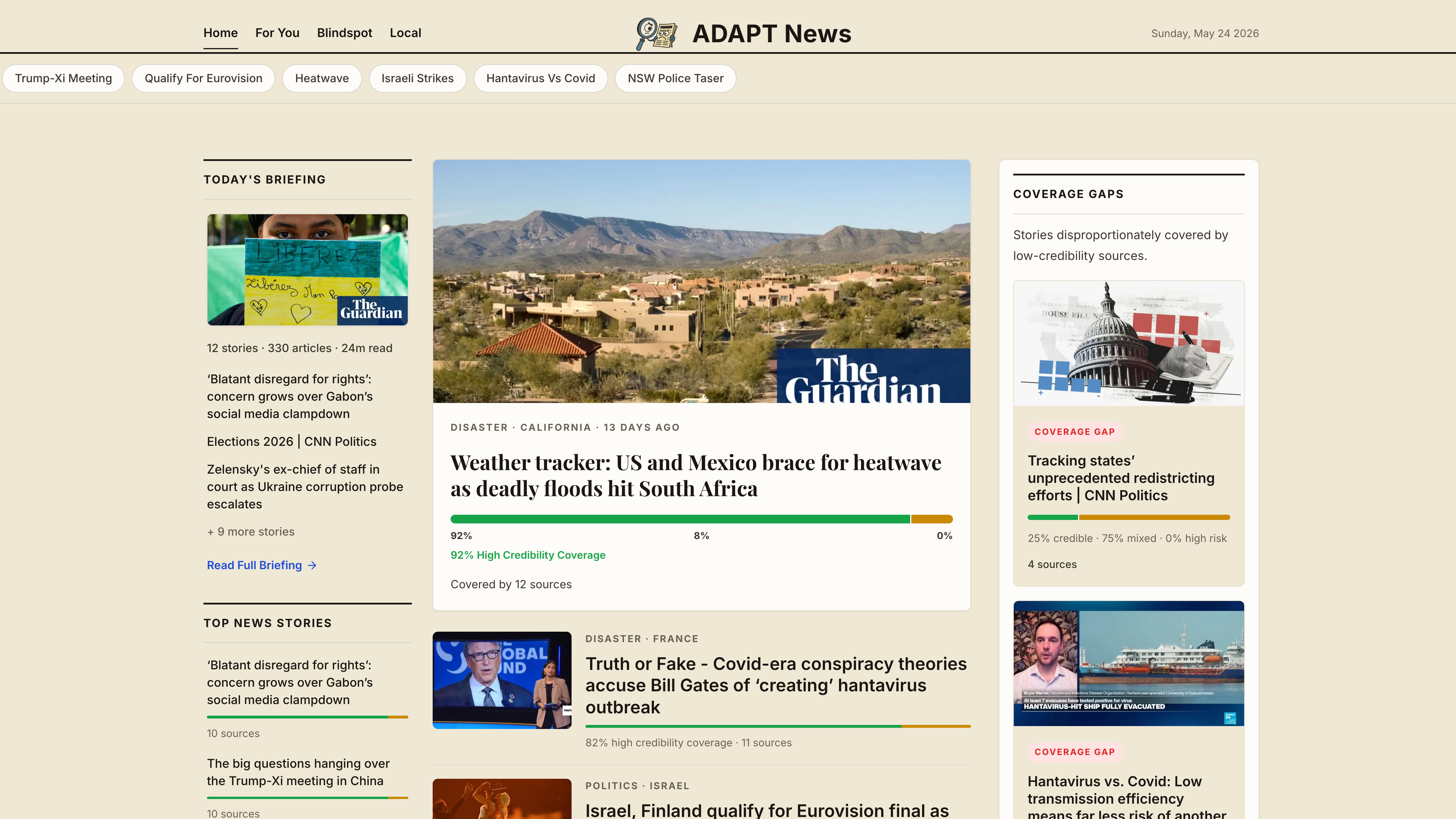The height and width of the screenshot is (819, 1456).
Task: Open the Truth or Fake hantavirus conspiracy headline
Action: click(x=776, y=685)
